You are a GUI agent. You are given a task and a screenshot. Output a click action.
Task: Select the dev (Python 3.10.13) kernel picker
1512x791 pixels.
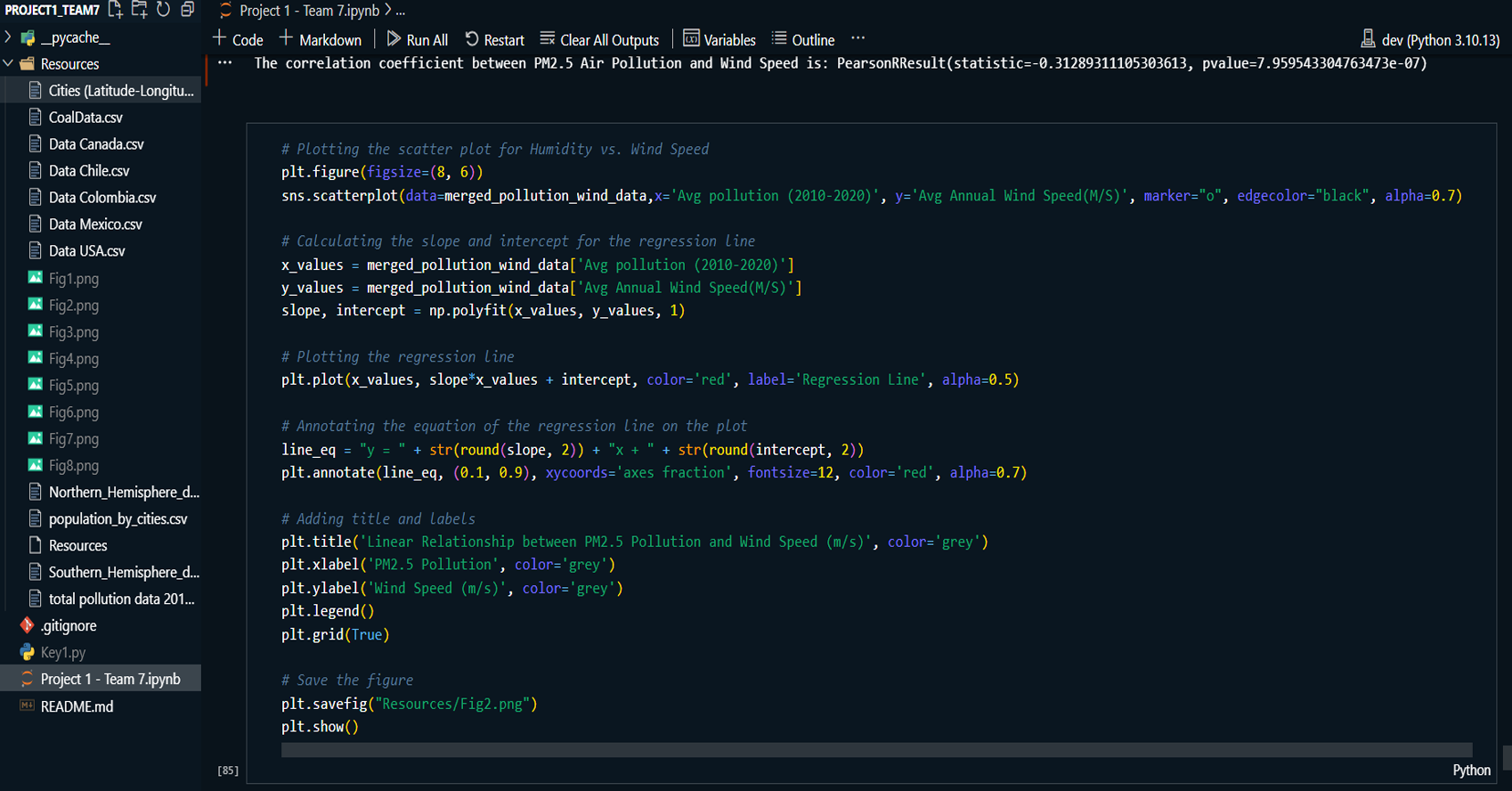[x=1430, y=40]
